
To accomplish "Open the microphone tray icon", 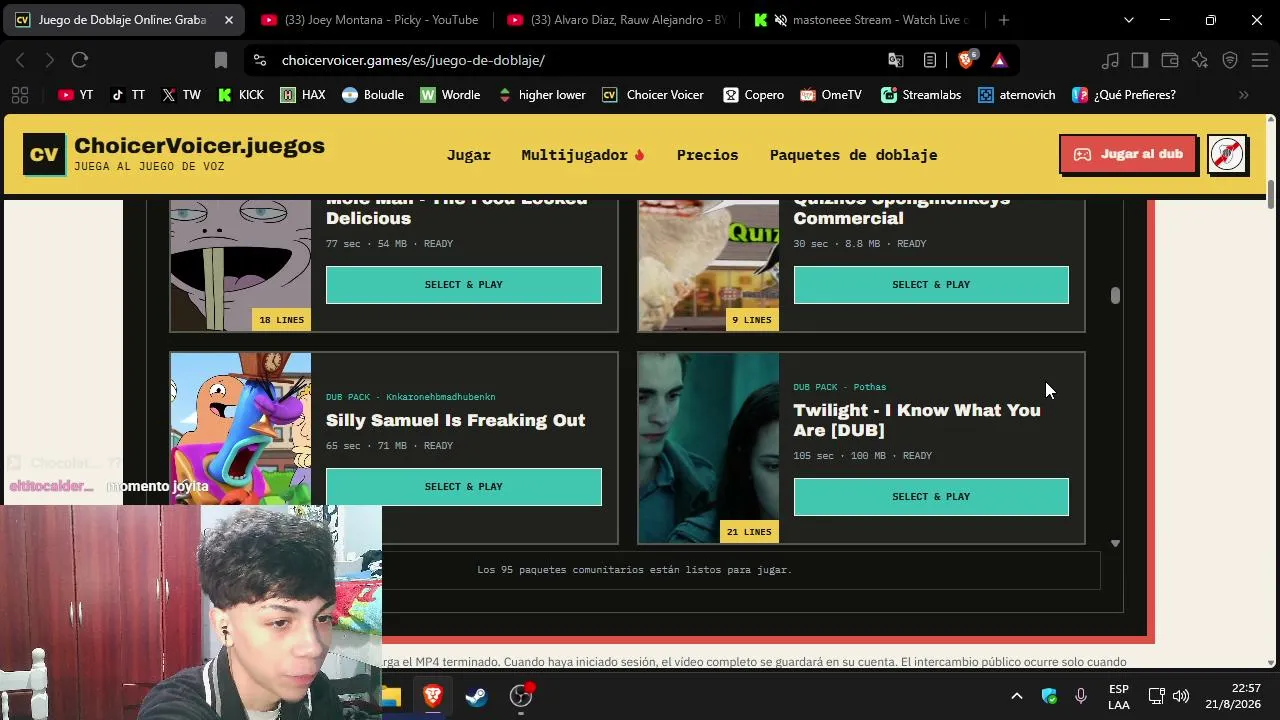I will coord(1081,696).
